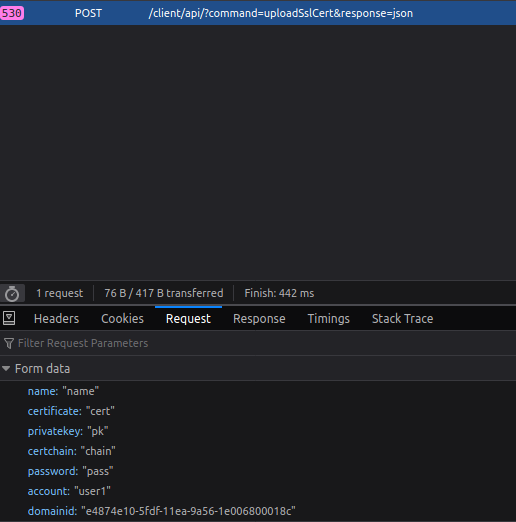The image size is (516, 522).
Task: Click the "Finish: 442 ms" entry
Action: 279,293
